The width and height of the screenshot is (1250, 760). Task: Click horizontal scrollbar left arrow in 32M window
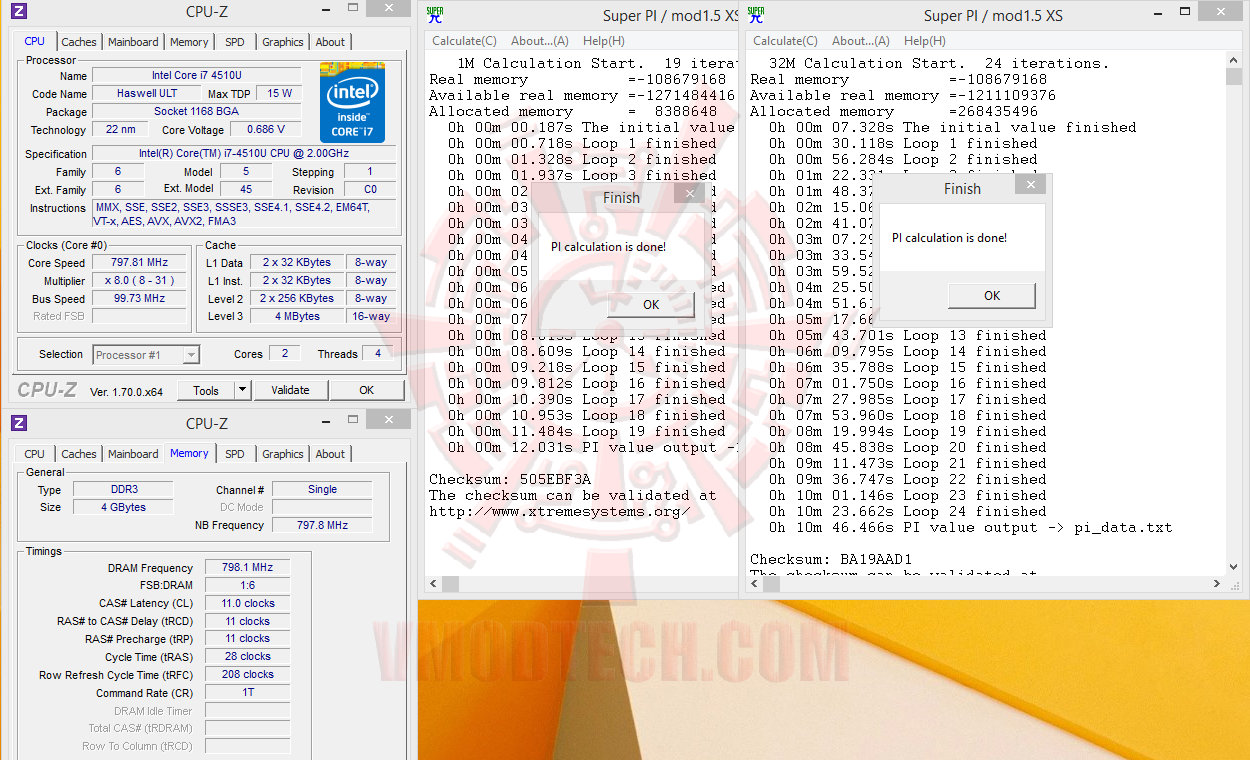tap(755, 584)
